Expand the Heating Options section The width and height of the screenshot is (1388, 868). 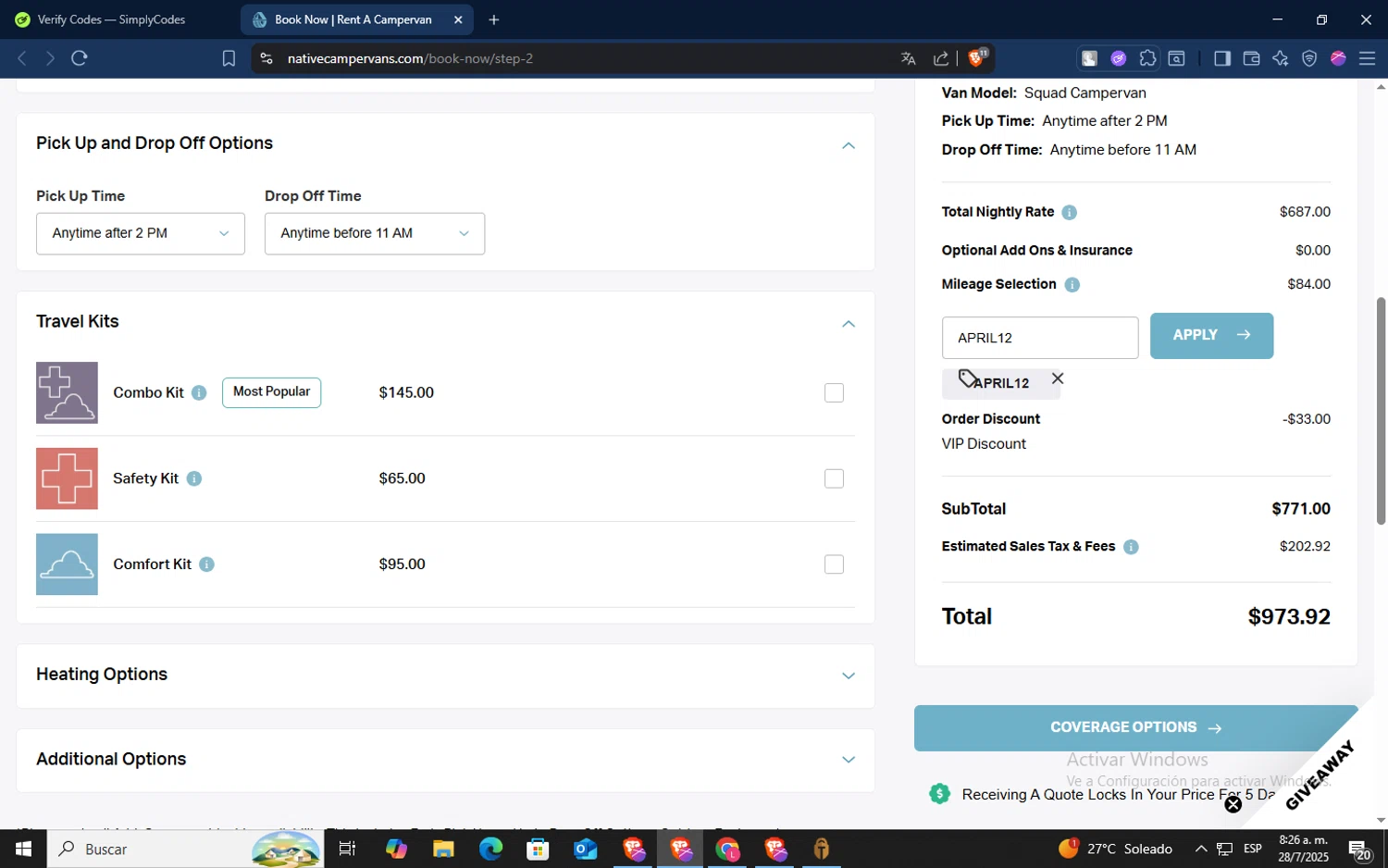point(849,676)
